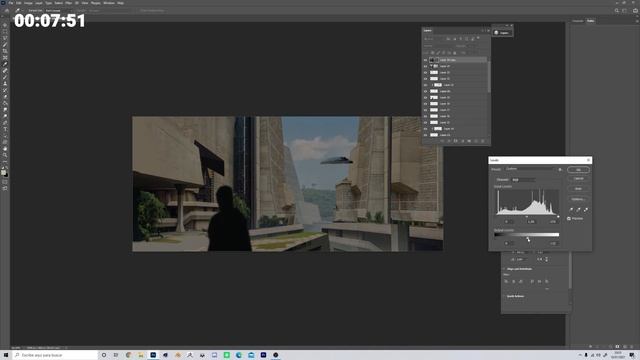Open the Image menu

pos(28,3)
